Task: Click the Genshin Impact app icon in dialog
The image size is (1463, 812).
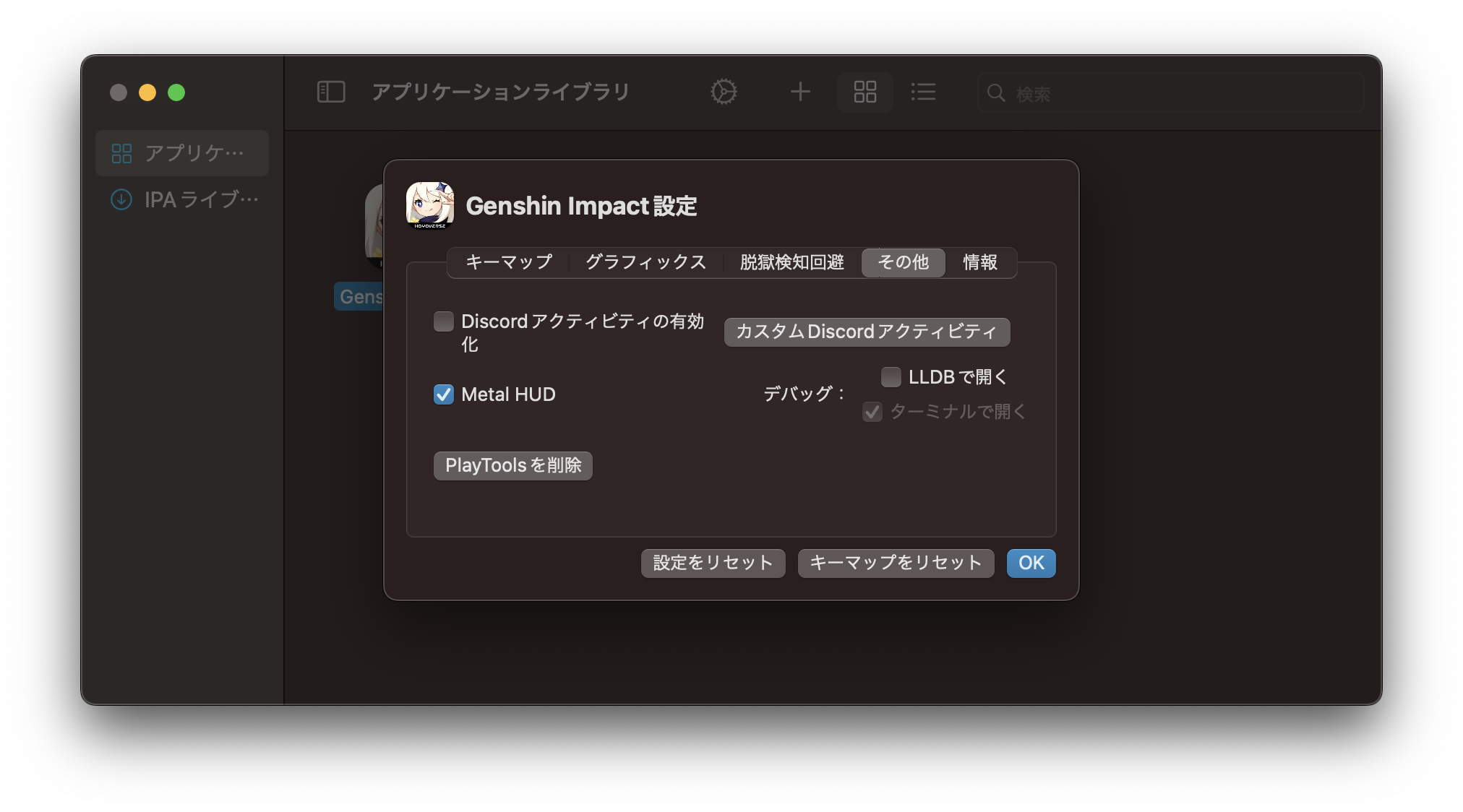Action: (x=430, y=206)
